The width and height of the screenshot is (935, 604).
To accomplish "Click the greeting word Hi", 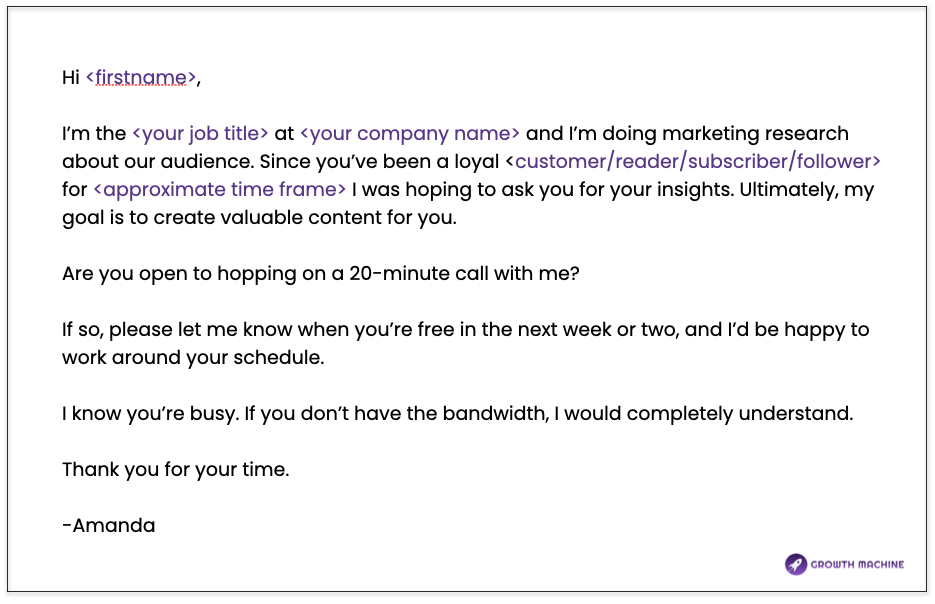I will coord(70,78).
